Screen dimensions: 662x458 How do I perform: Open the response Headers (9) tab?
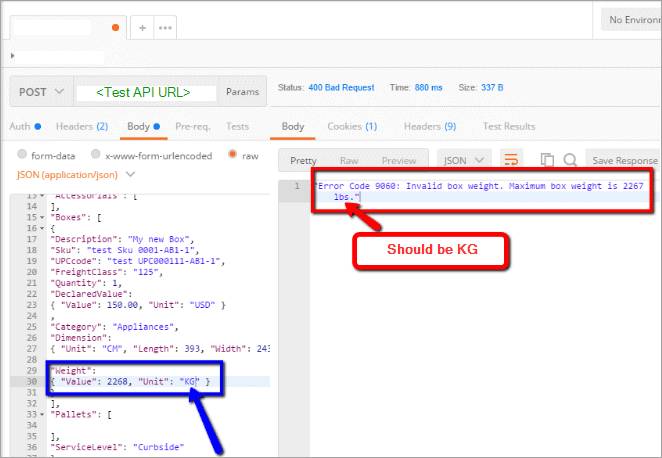point(430,126)
